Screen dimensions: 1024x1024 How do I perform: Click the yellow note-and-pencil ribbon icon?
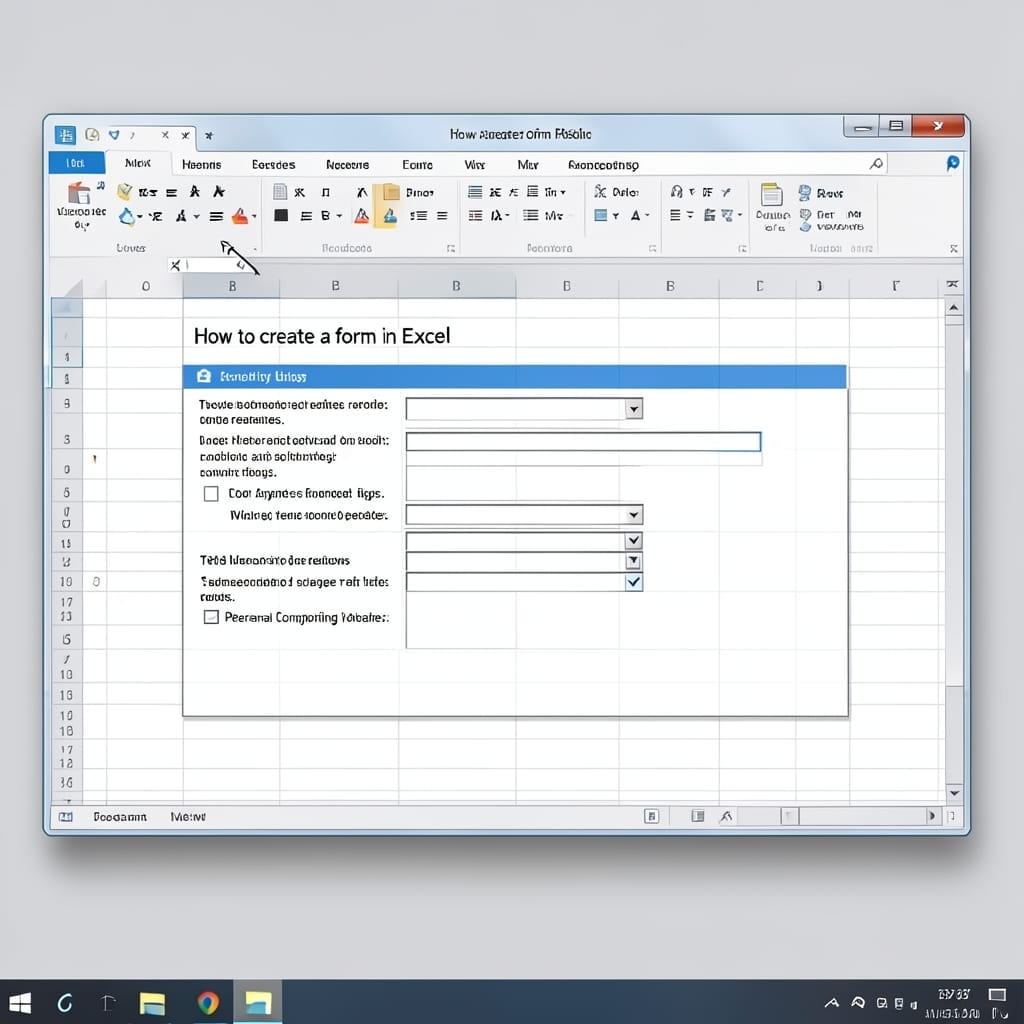[124, 191]
